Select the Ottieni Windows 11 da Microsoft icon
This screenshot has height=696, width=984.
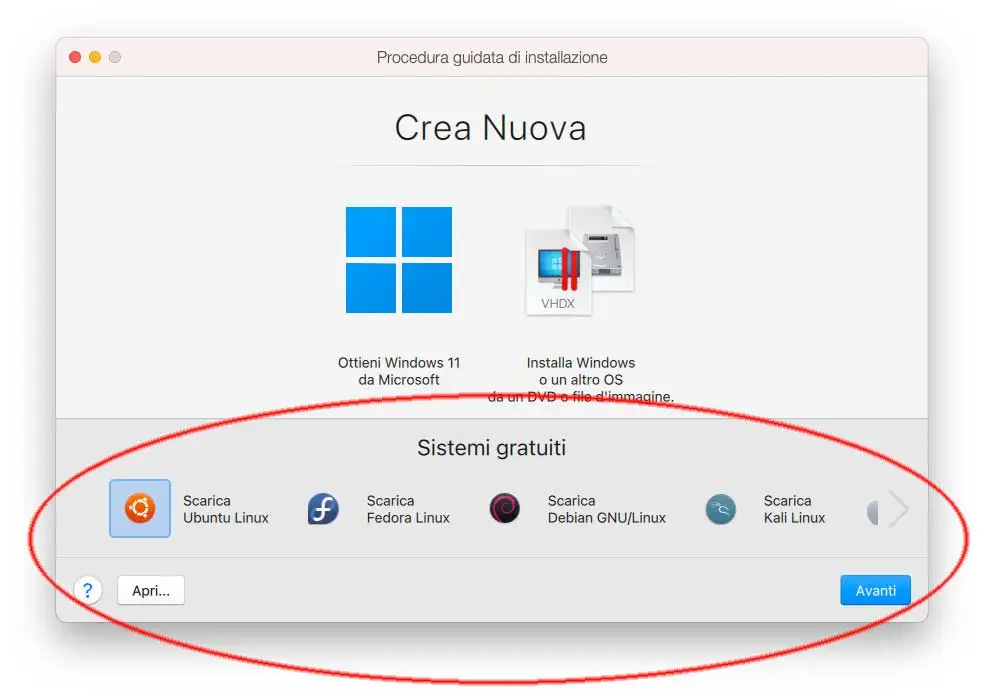click(x=399, y=259)
